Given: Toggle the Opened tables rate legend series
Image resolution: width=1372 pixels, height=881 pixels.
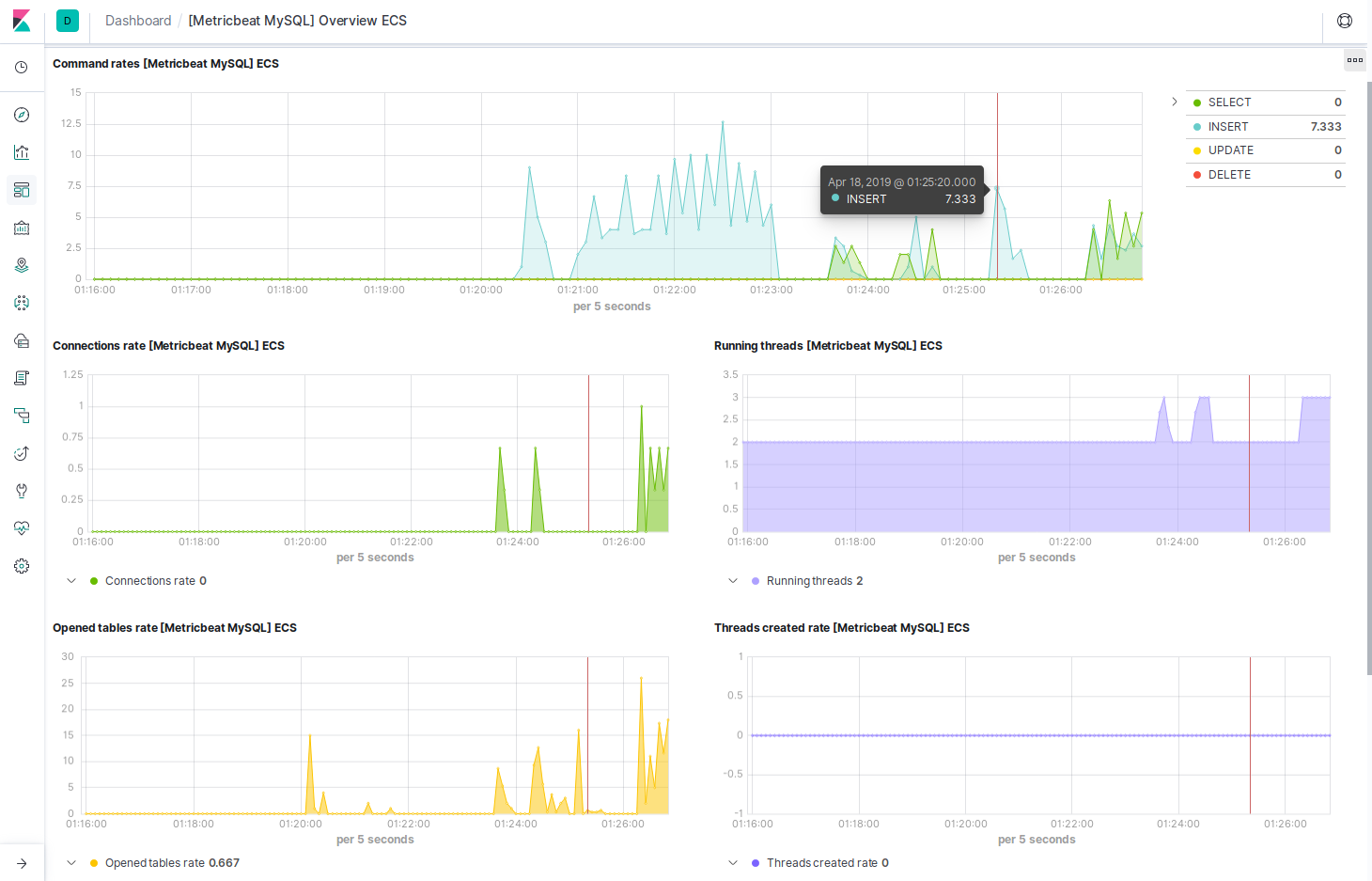Looking at the screenshot, I should pyautogui.click(x=164, y=863).
